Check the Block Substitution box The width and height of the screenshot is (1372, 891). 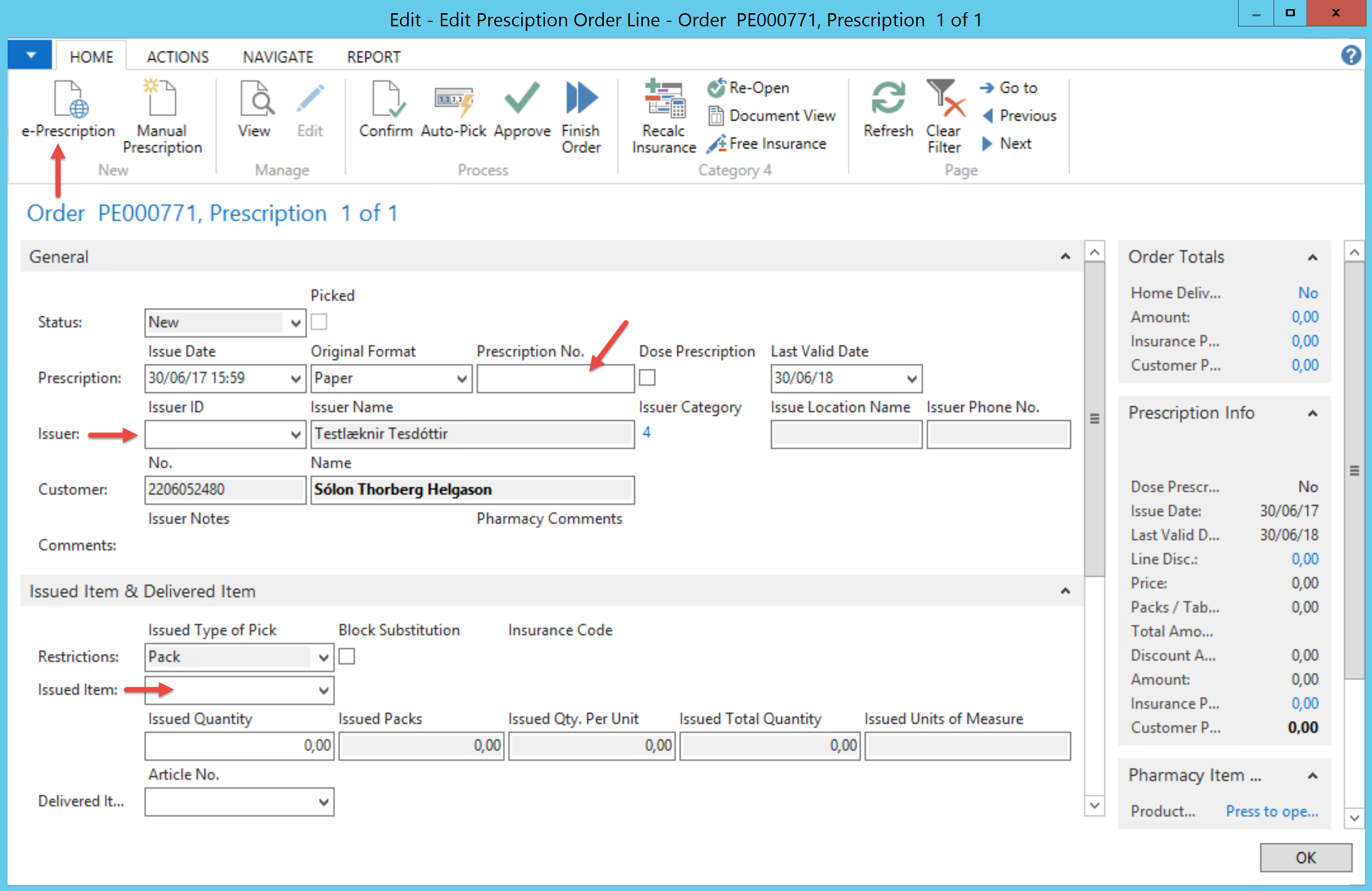346,656
